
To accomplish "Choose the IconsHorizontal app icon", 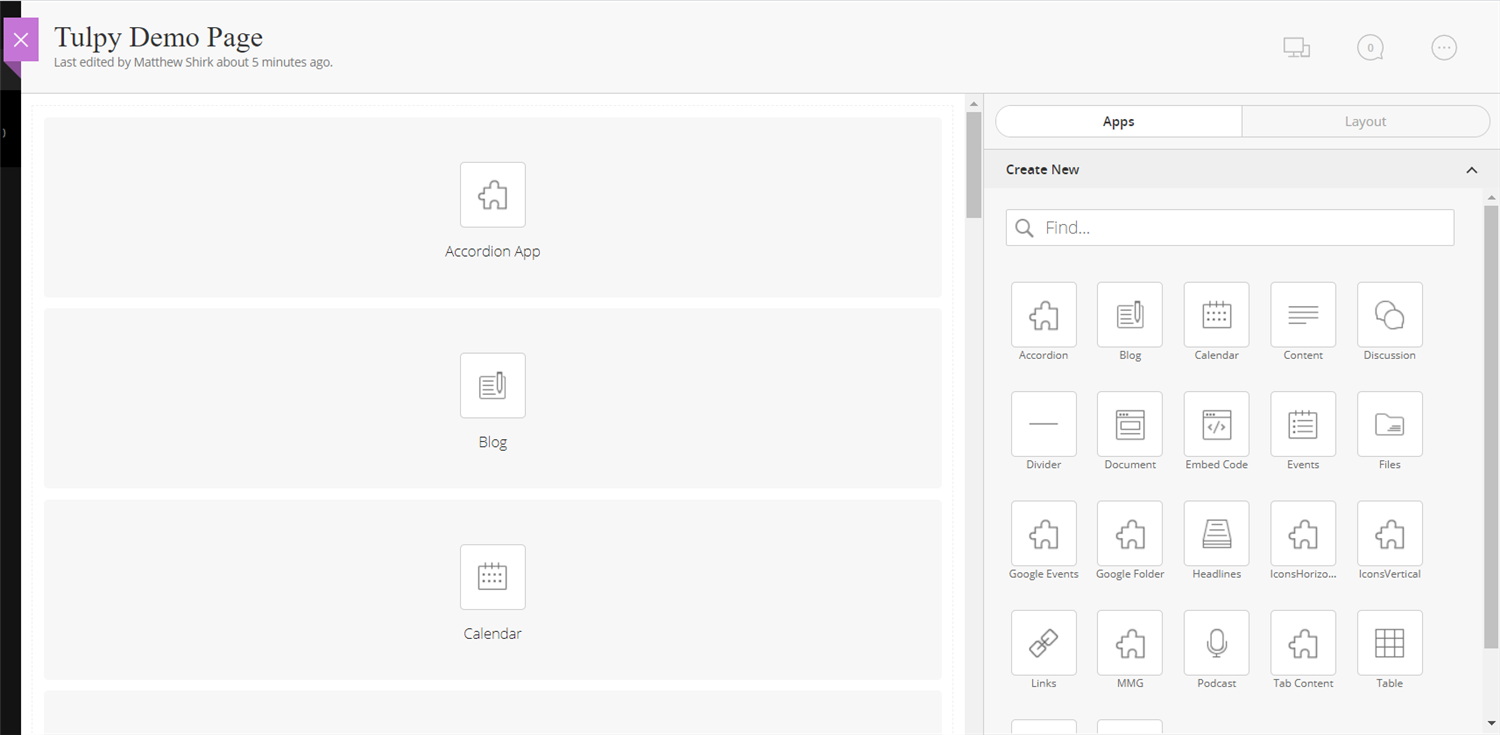I will [1303, 534].
